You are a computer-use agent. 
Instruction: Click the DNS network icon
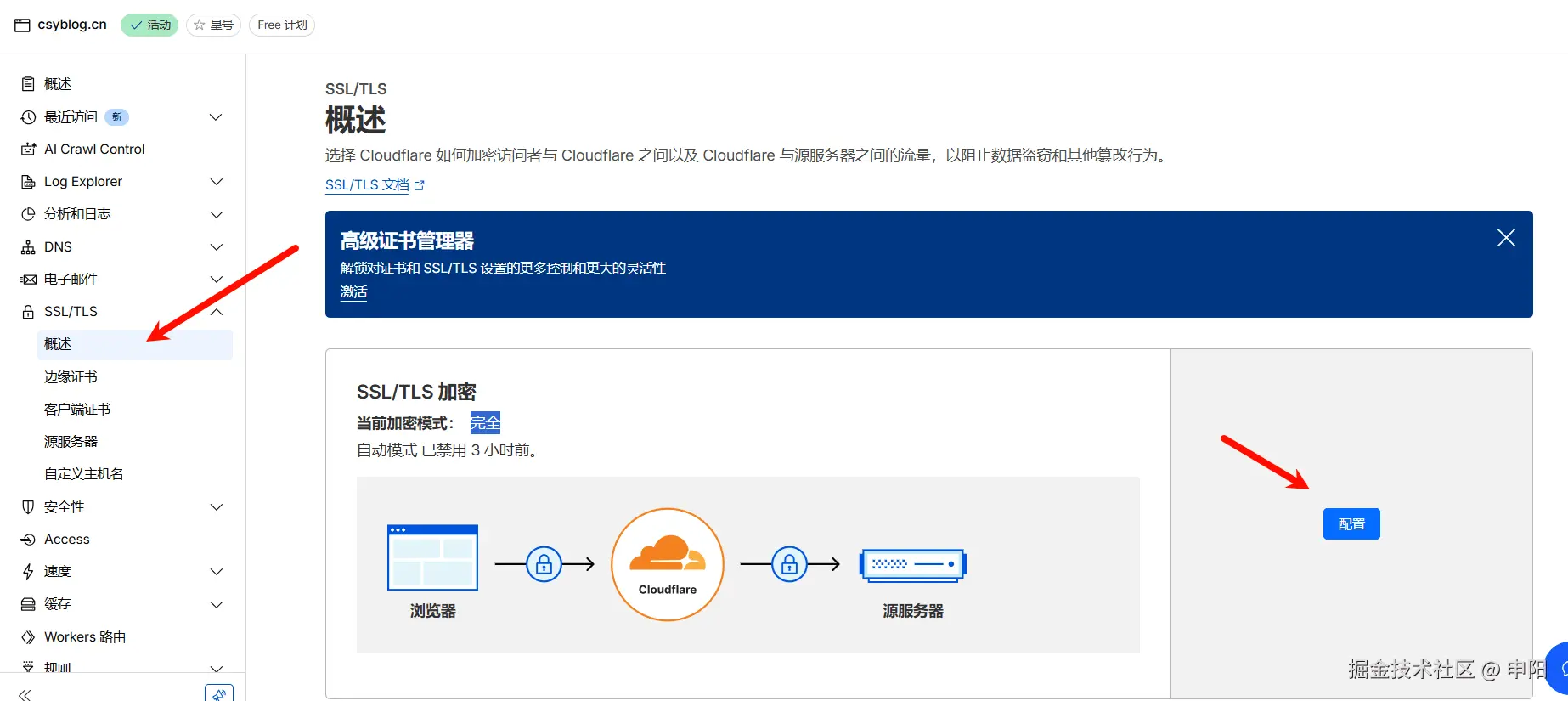click(x=28, y=247)
